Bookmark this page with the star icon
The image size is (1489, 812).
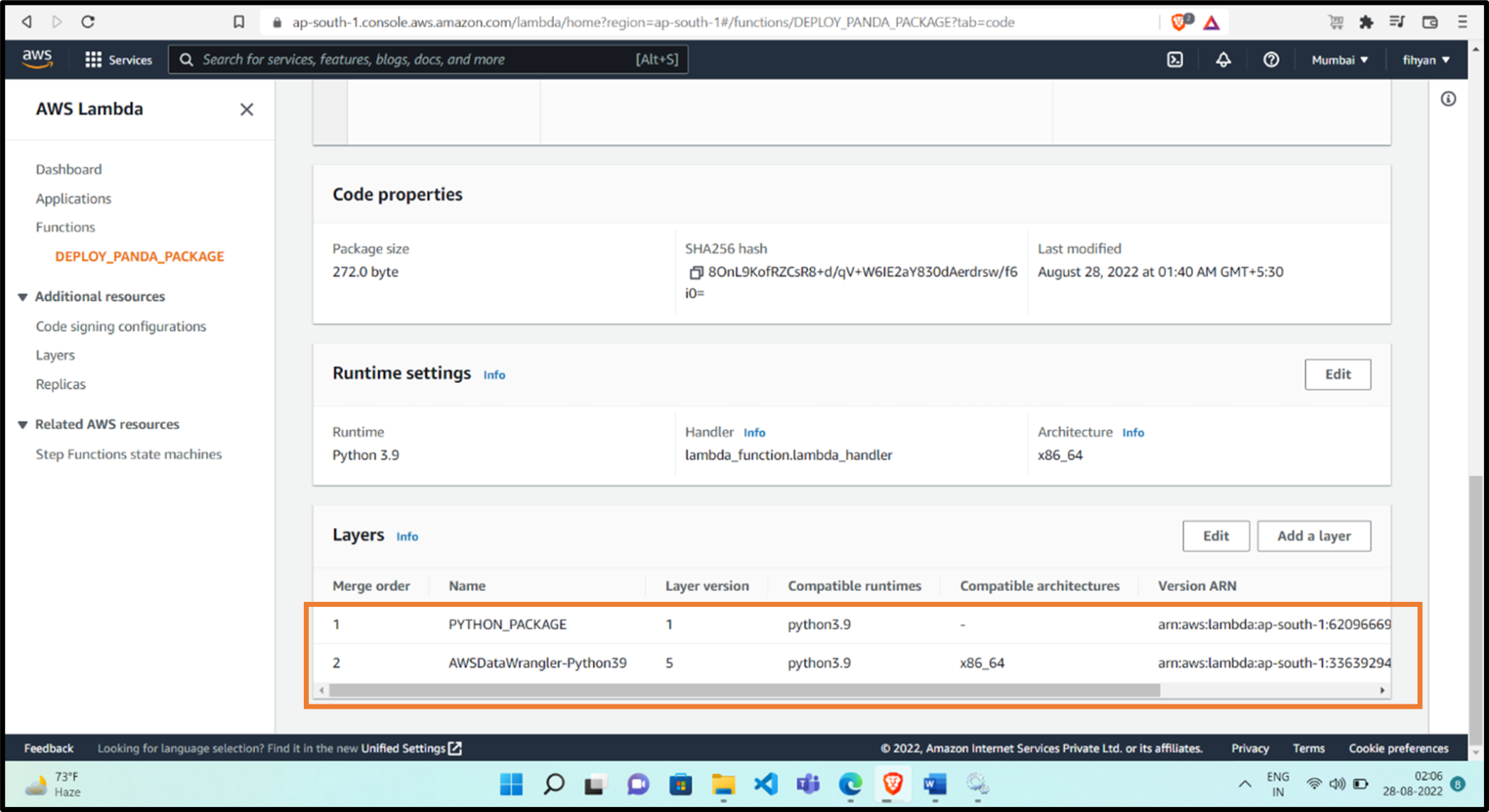[x=238, y=22]
